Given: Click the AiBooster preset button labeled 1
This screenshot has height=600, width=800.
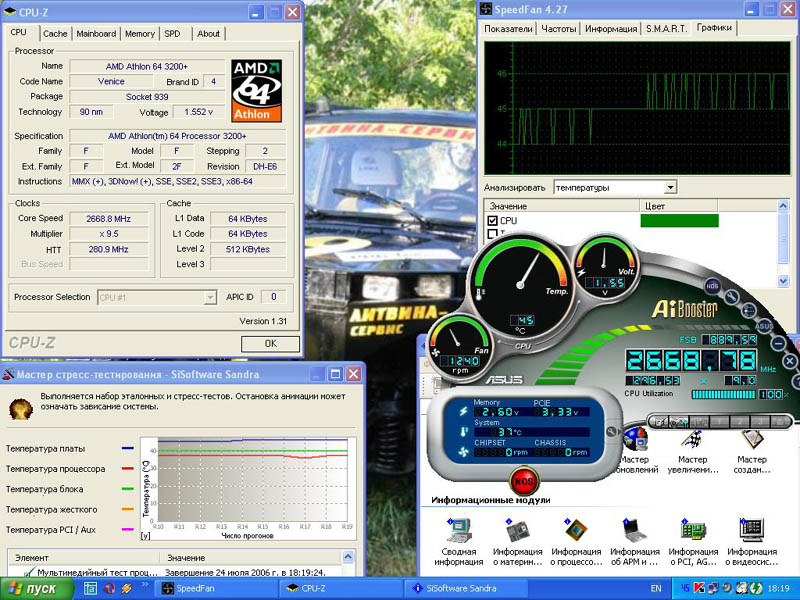Looking at the screenshot, I should click(719, 422).
